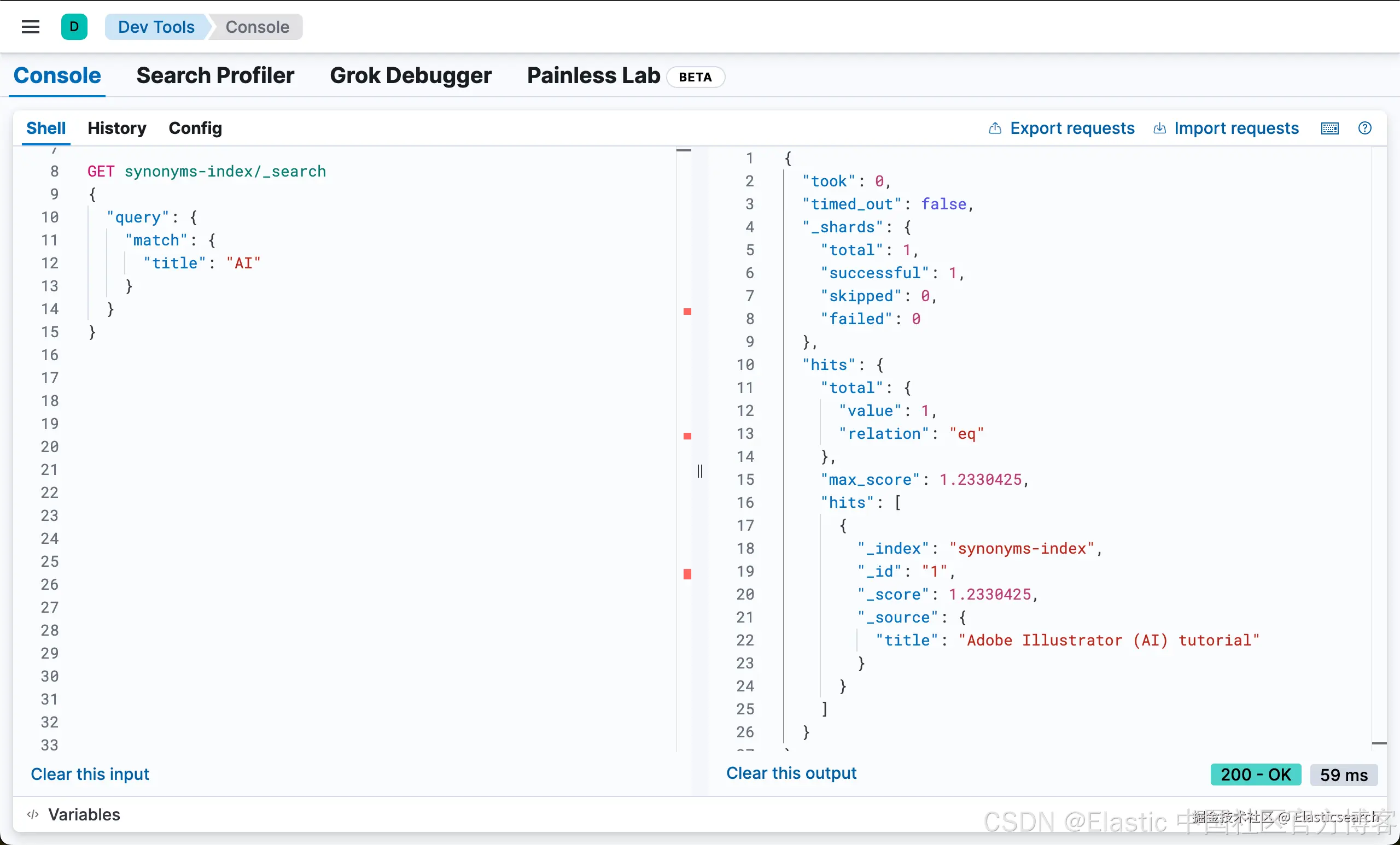This screenshot has height=845, width=1400.
Task: Click the panel resize handle between editors
Action: 700,471
